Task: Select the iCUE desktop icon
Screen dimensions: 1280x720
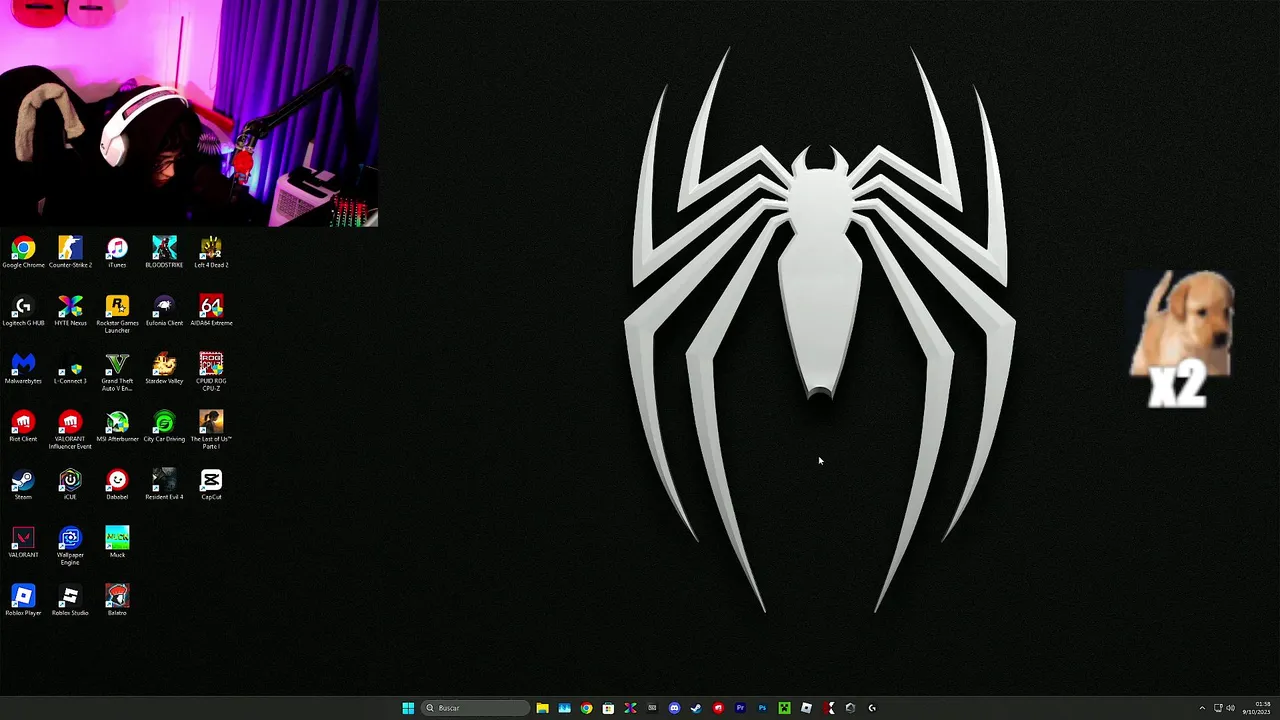Action: click(70, 484)
